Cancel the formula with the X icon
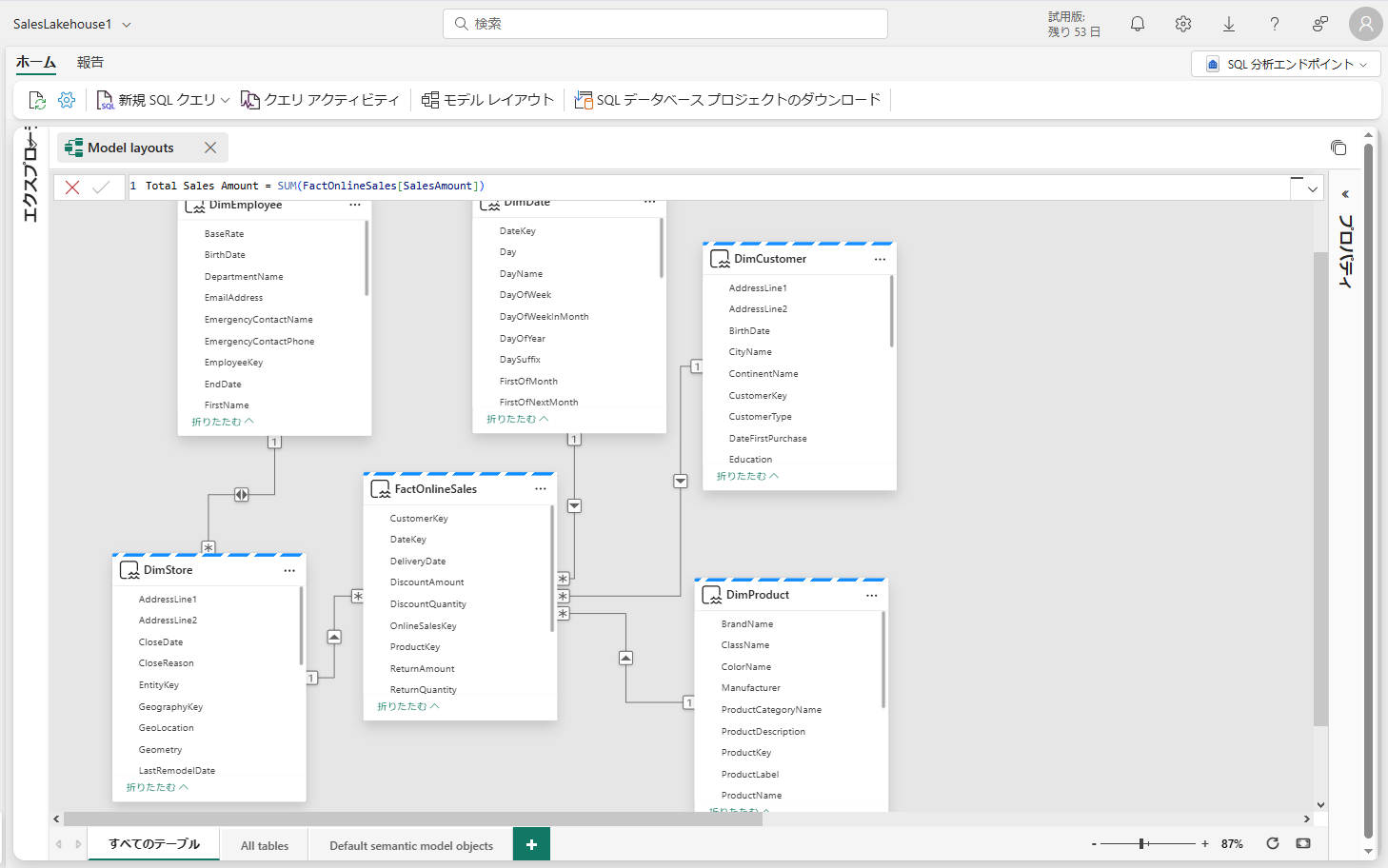 [72, 187]
